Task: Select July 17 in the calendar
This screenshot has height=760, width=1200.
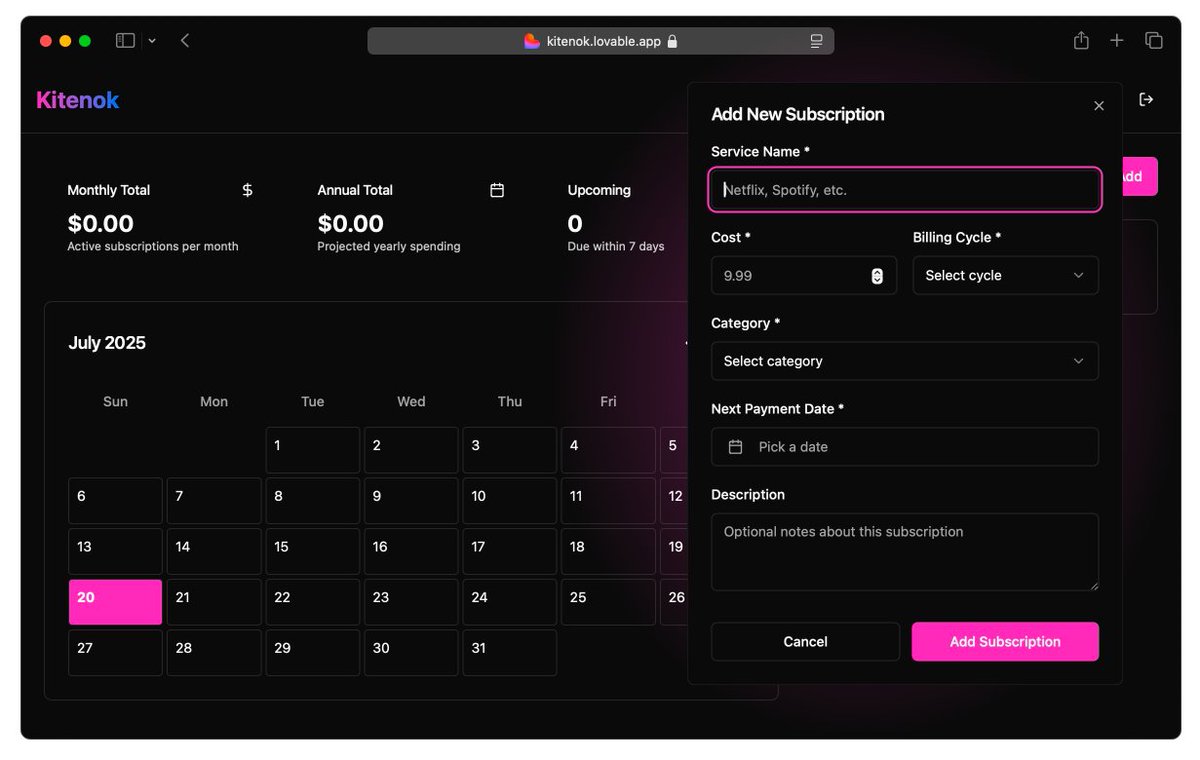Action: 510,551
